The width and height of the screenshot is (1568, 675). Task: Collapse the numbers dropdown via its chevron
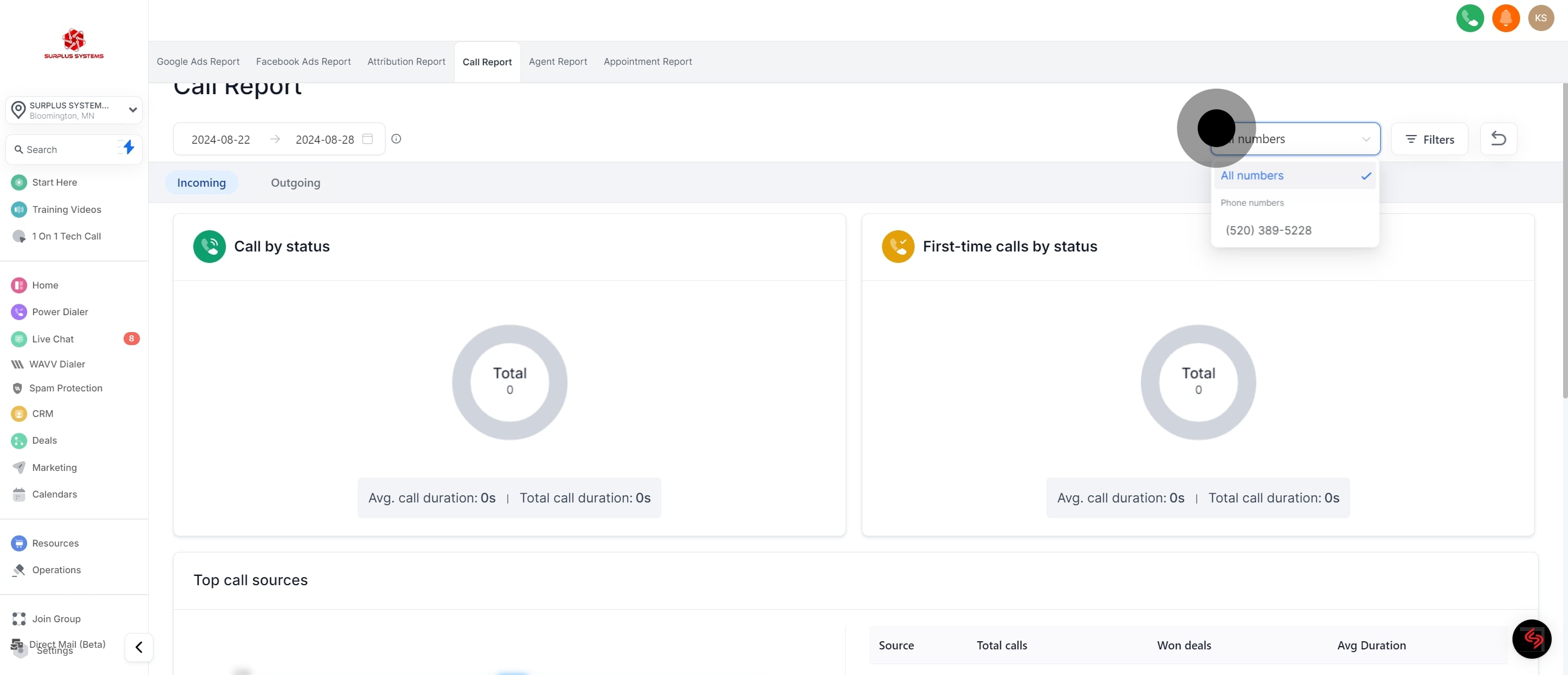(x=1366, y=139)
